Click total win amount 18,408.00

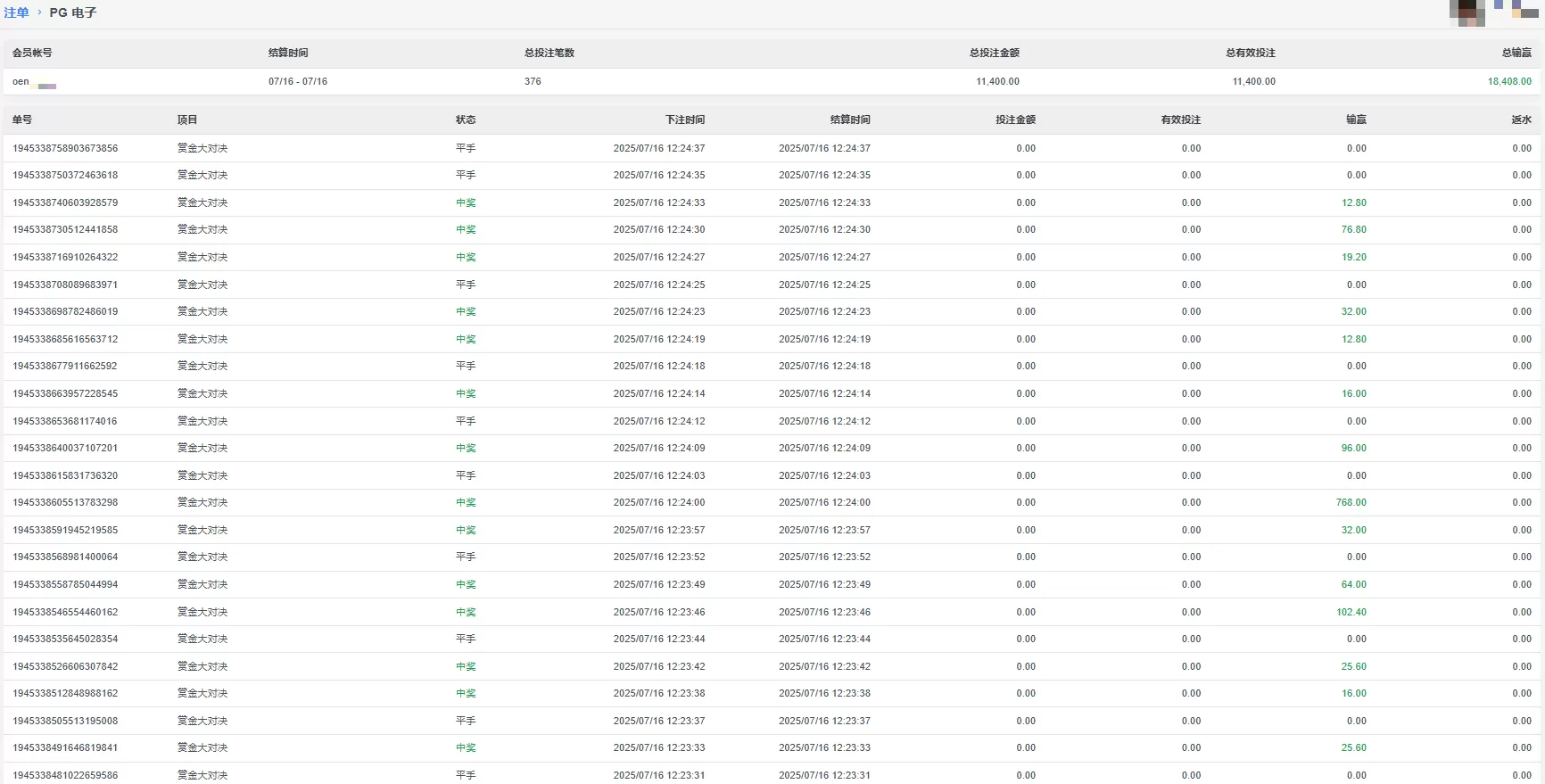point(1509,81)
